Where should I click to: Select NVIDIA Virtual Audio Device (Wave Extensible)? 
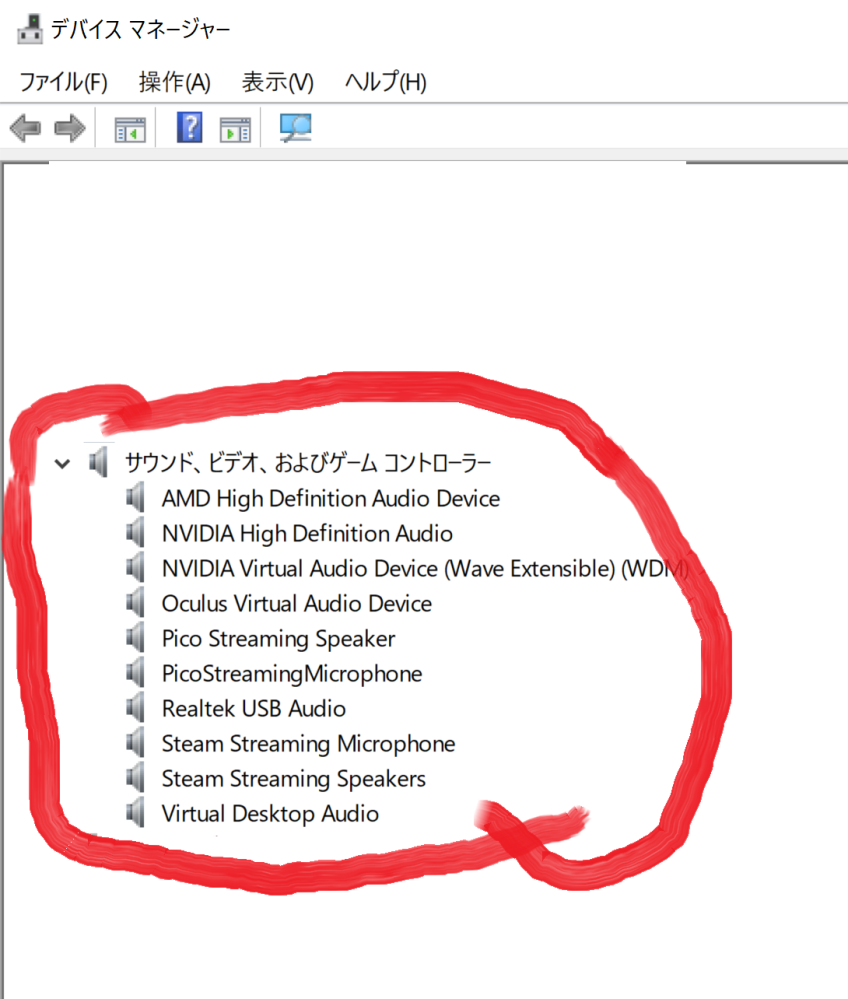pos(425,569)
